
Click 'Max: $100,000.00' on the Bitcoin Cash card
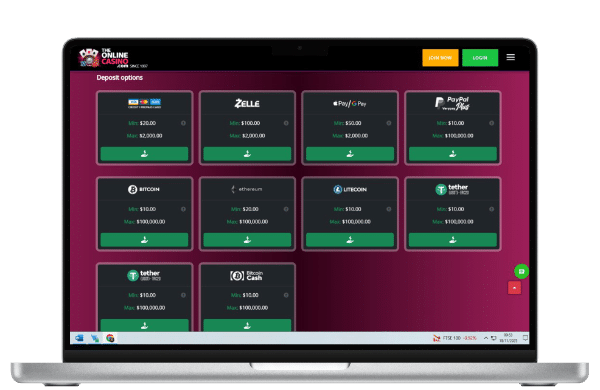pyautogui.click(x=247, y=308)
